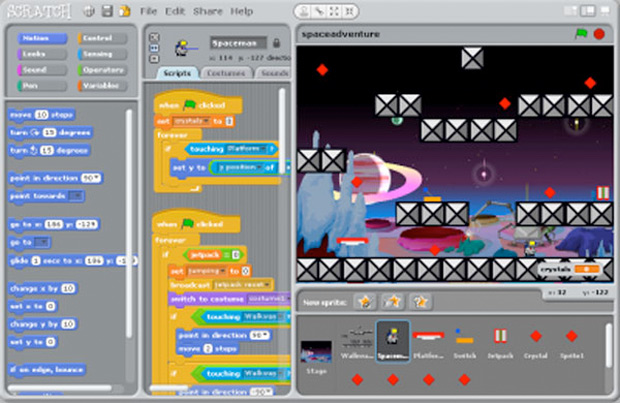Paint a new sprite
The width and height of the screenshot is (620, 403).
click(x=365, y=302)
